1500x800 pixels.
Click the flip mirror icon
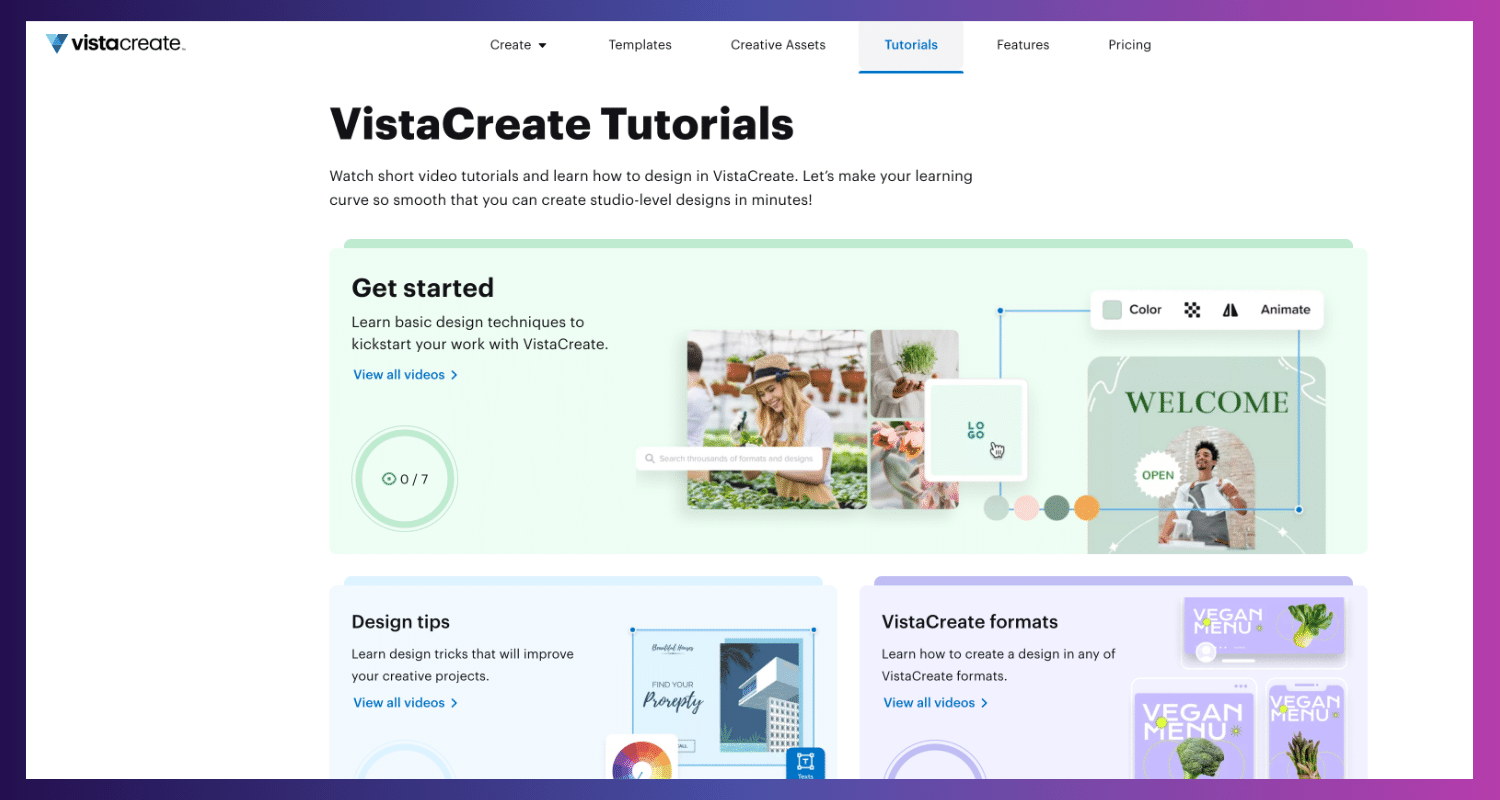[1230, 310]
